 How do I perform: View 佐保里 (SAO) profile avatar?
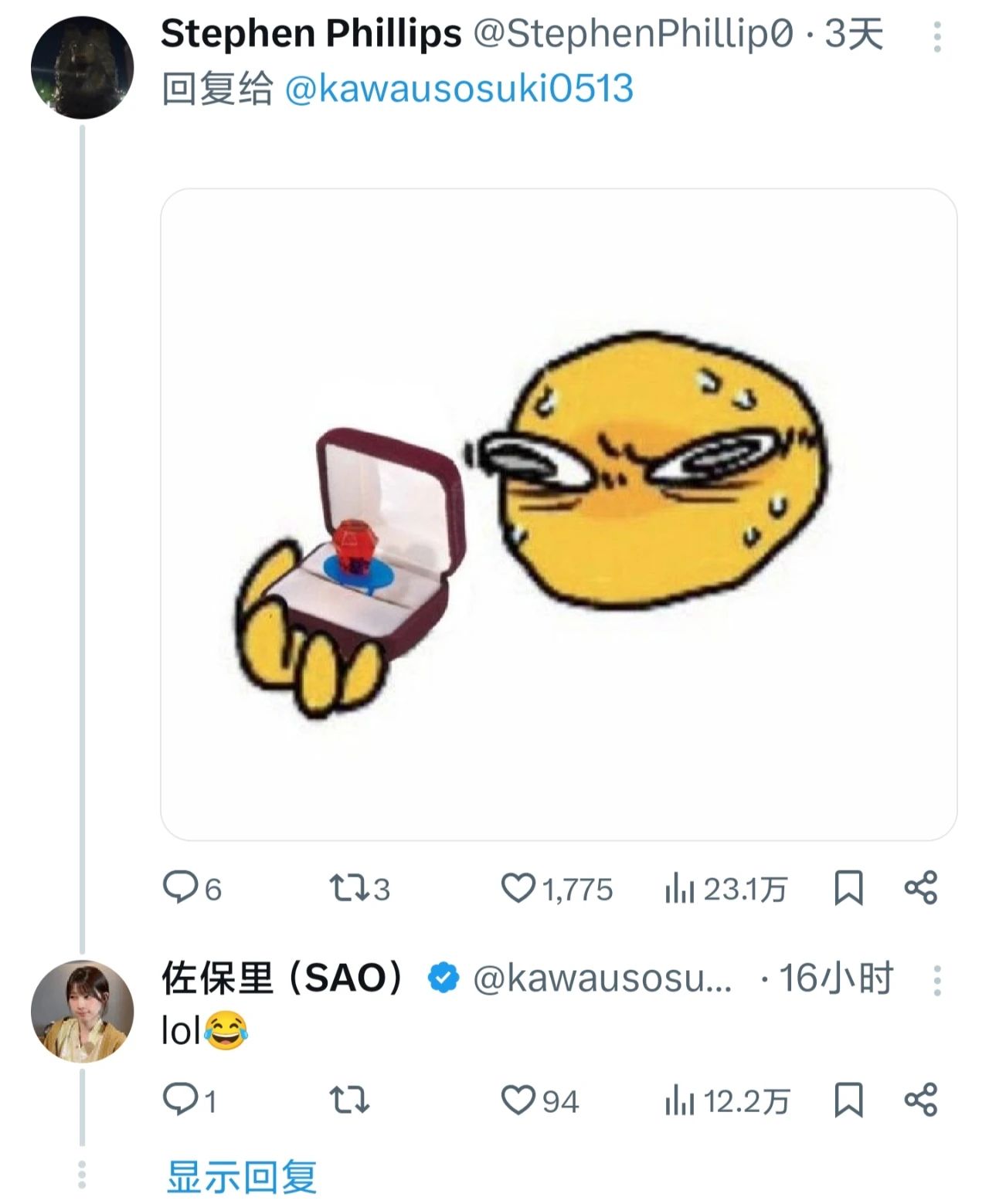(82, 1011)
